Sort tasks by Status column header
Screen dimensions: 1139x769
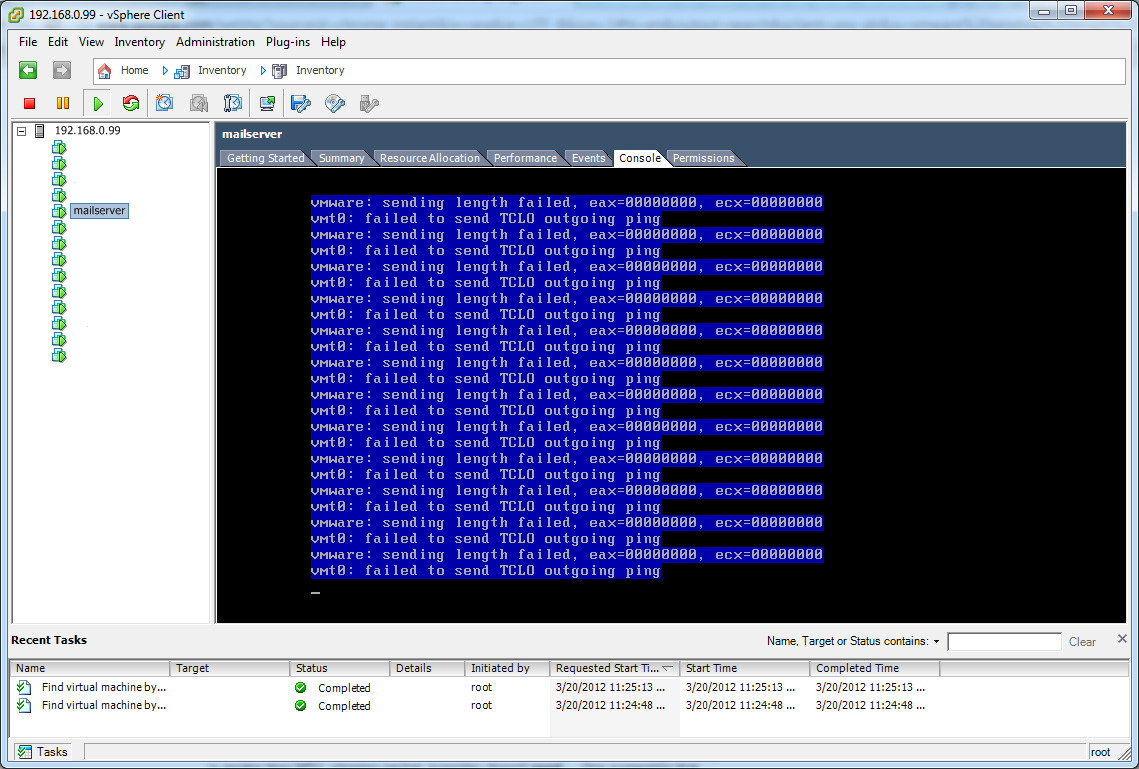click(340, 668)
